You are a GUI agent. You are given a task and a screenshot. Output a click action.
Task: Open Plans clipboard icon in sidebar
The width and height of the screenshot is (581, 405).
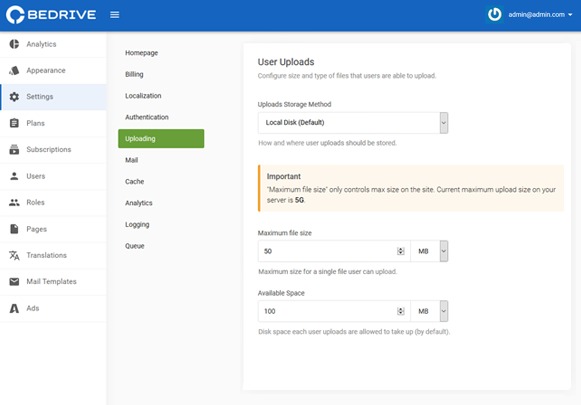pyautogui.click(x=14, y=123)
